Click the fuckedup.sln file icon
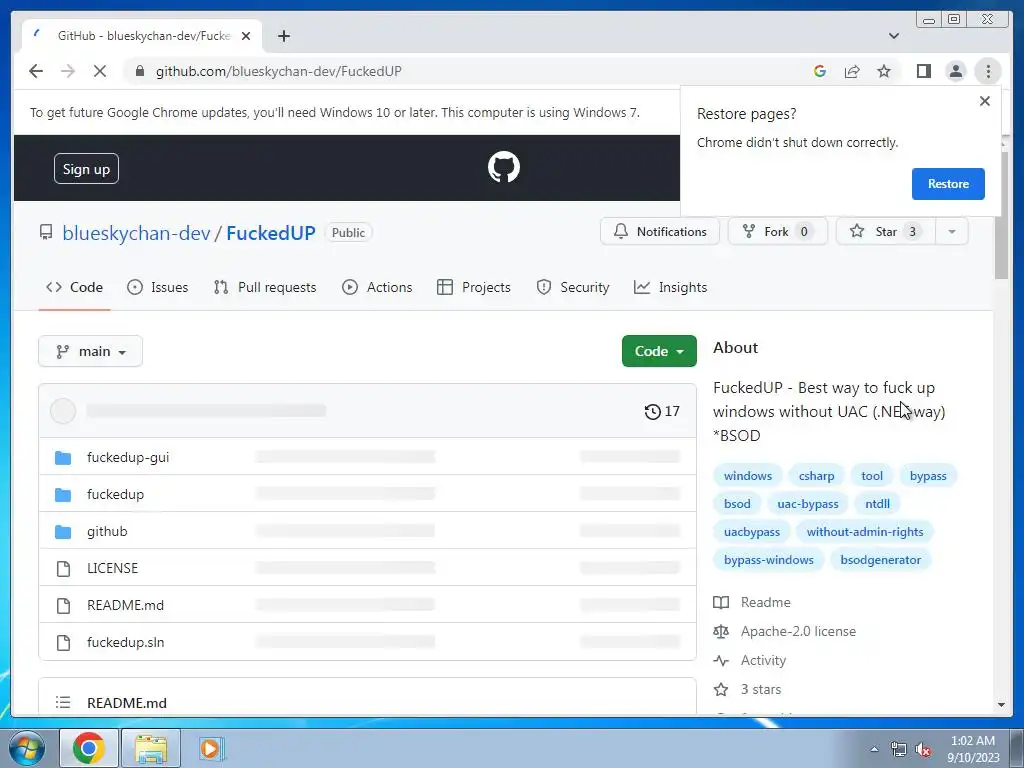The width and height of the screenshot is (1024, 768). click(63, 643)
